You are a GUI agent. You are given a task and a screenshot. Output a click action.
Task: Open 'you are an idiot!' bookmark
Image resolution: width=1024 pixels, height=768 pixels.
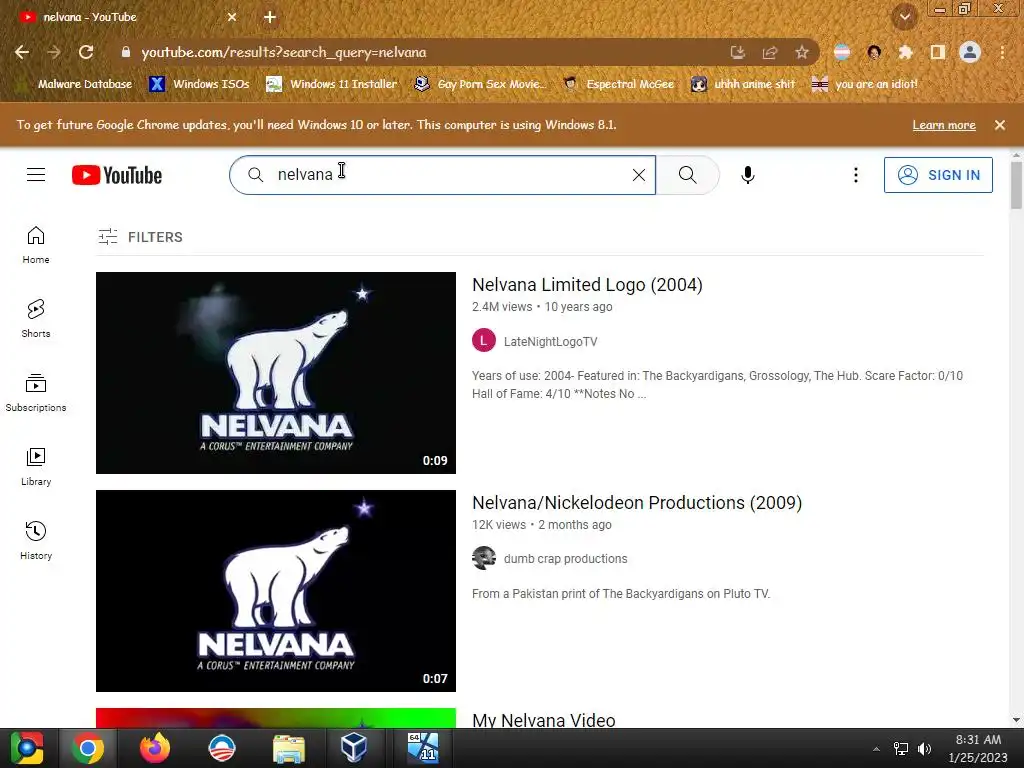click(x=864, y=84)
